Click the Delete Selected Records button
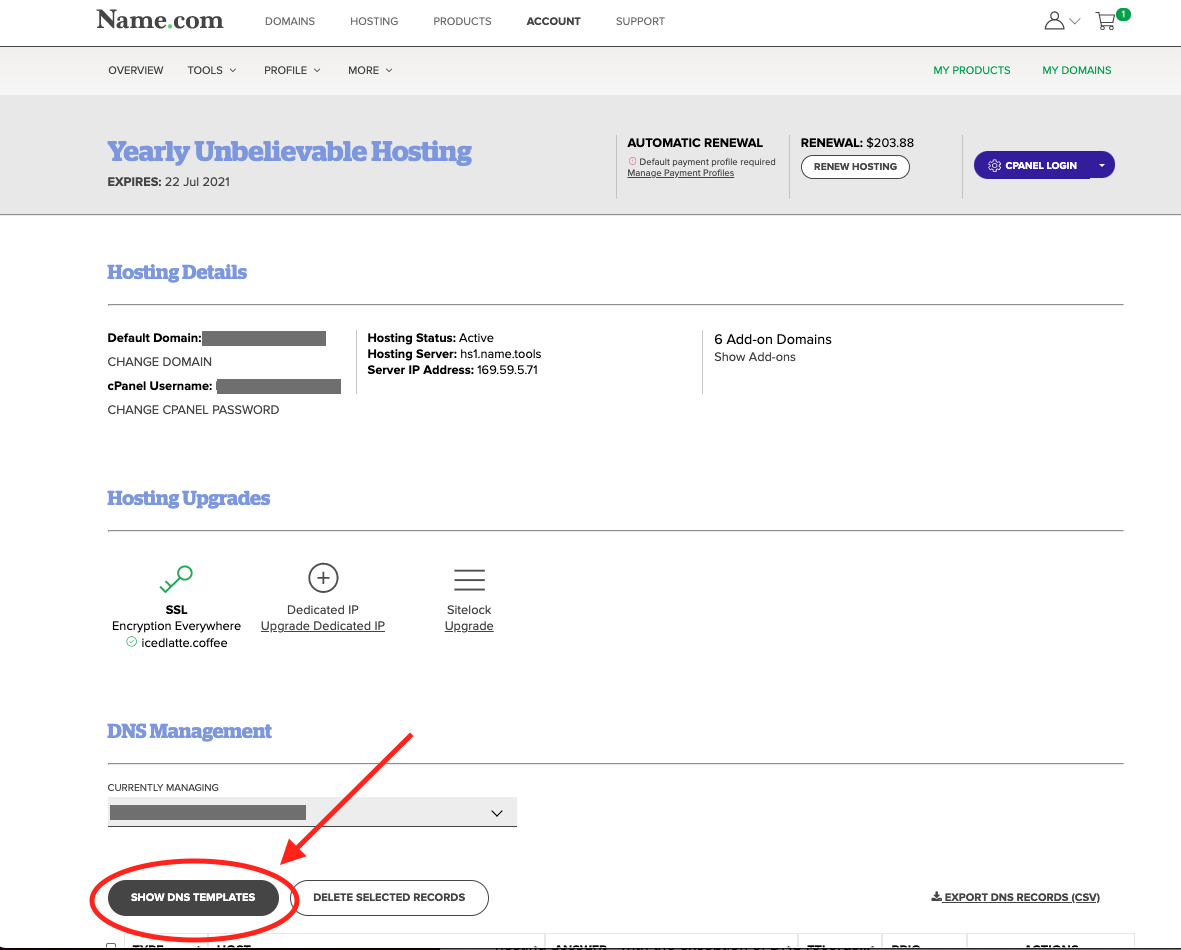The height and width of the screenshot is (950, 1181). [x=389, y=897]
